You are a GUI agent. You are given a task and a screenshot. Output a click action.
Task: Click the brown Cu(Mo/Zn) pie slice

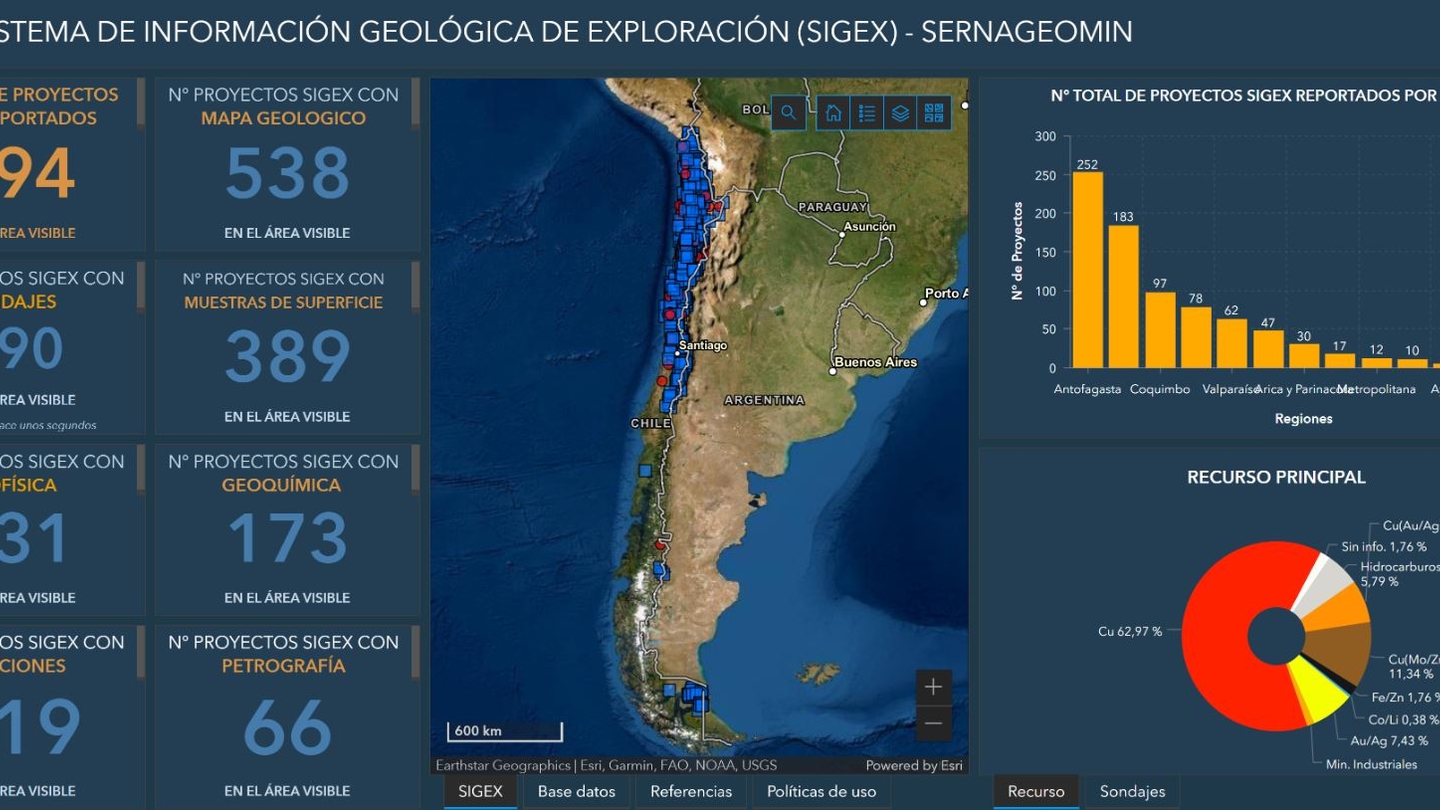(x=1340, y=651)
